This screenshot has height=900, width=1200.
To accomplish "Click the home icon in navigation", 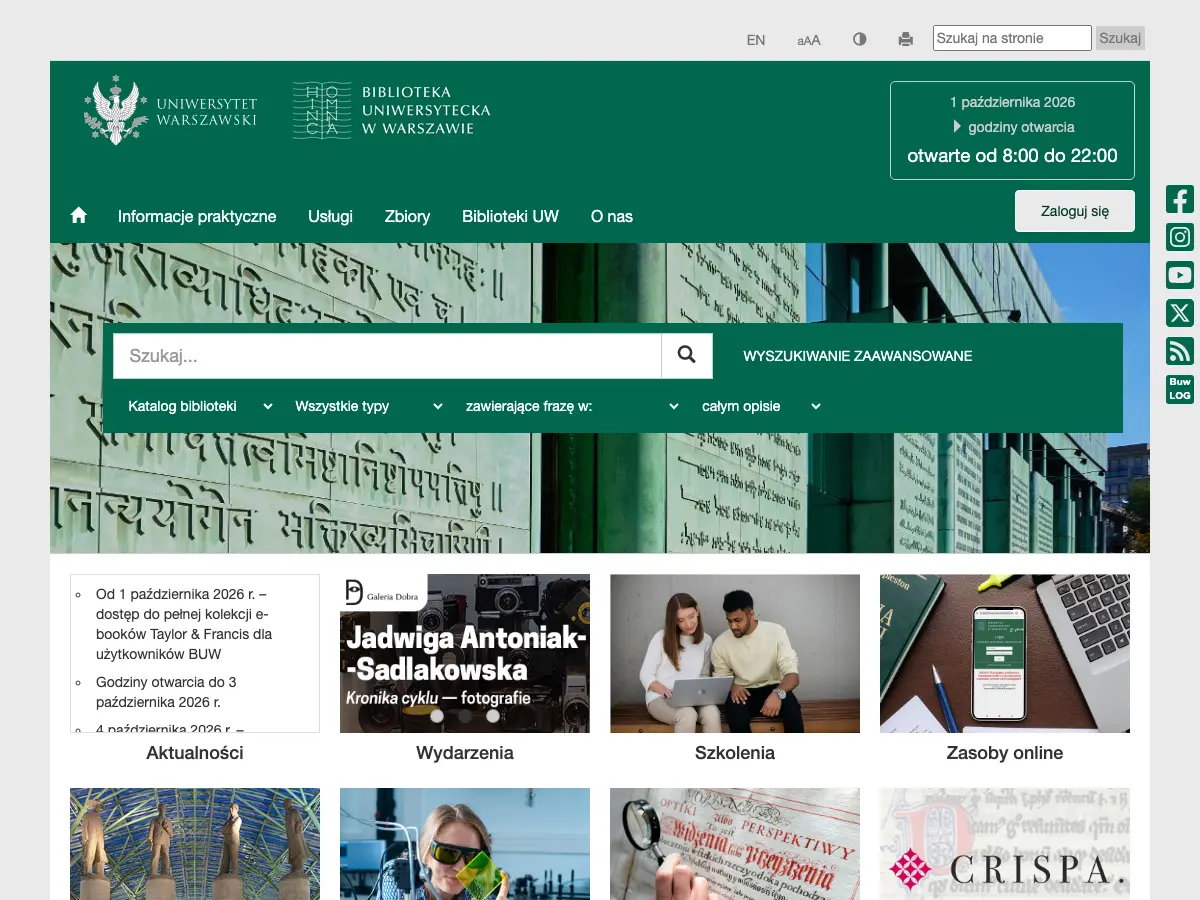I will pos(79,216).
